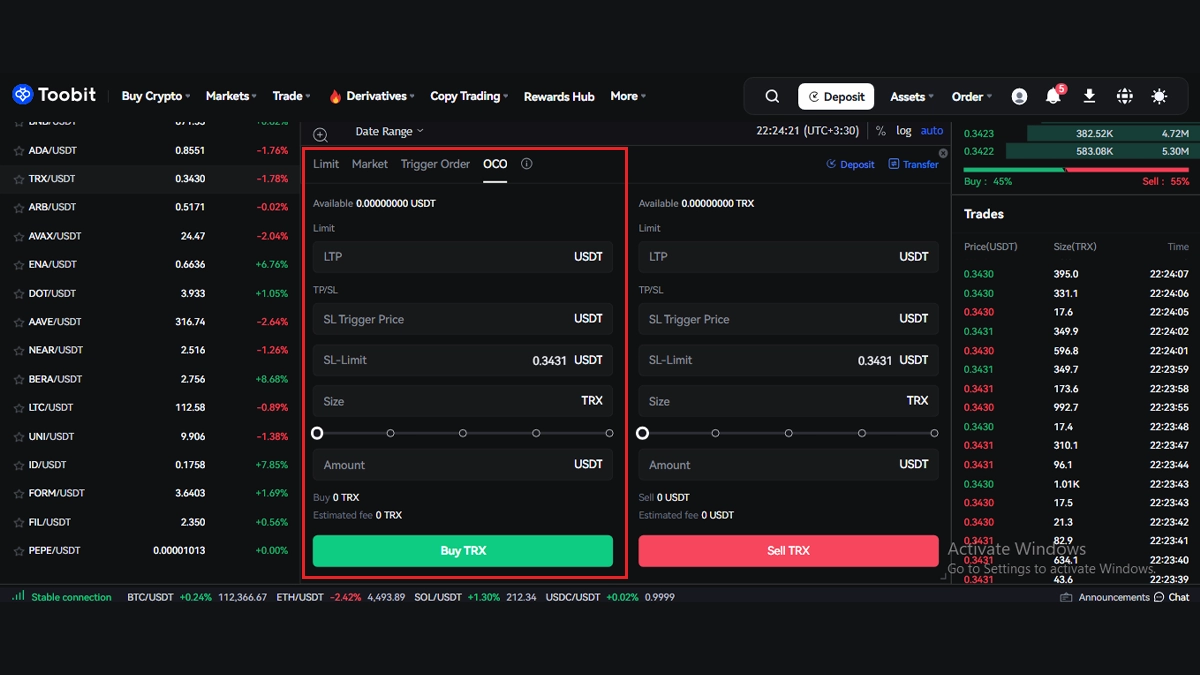Screen dimensions: 1200x675
Task: Open notifications bell icon
Action: point(1053,96)
